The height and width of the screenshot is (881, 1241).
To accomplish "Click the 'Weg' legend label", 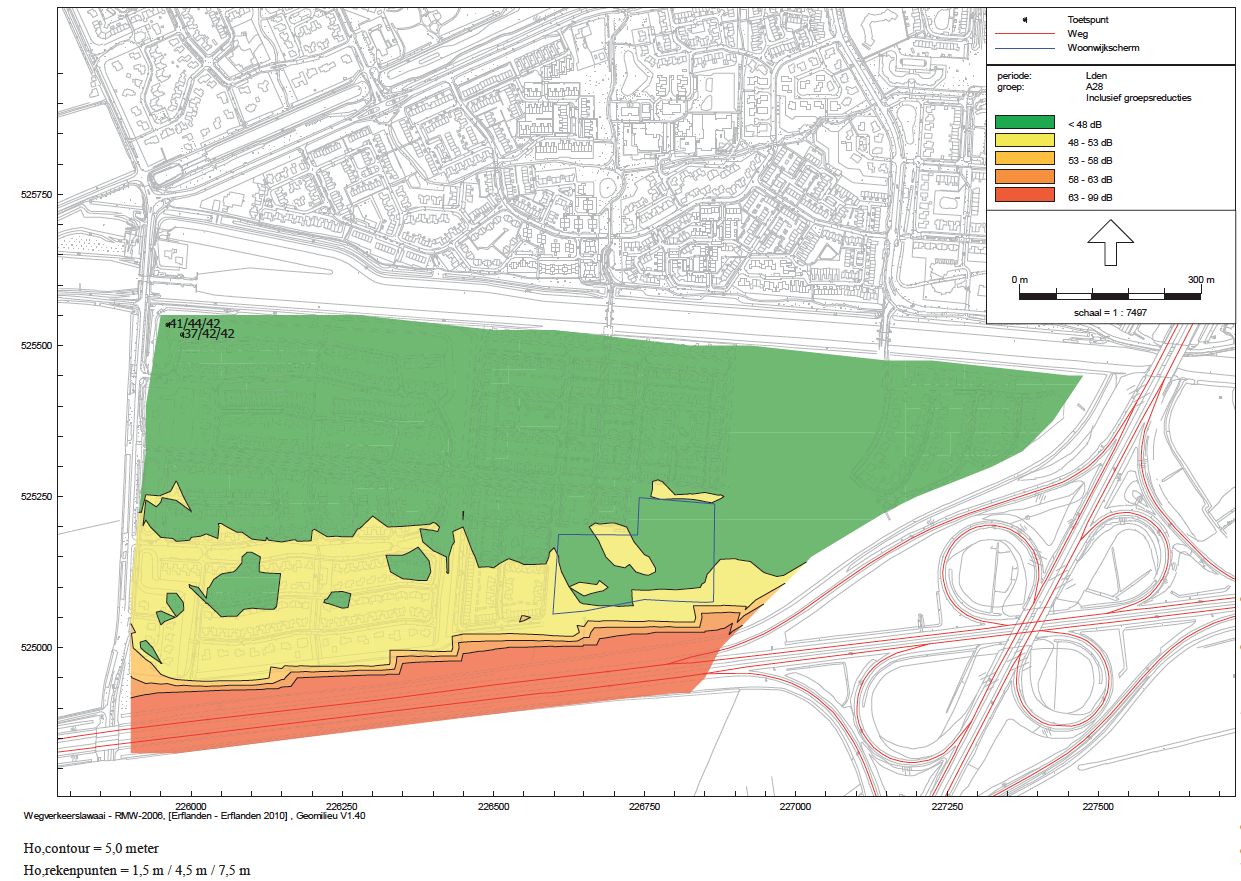I will click(x=1078, y=33).
